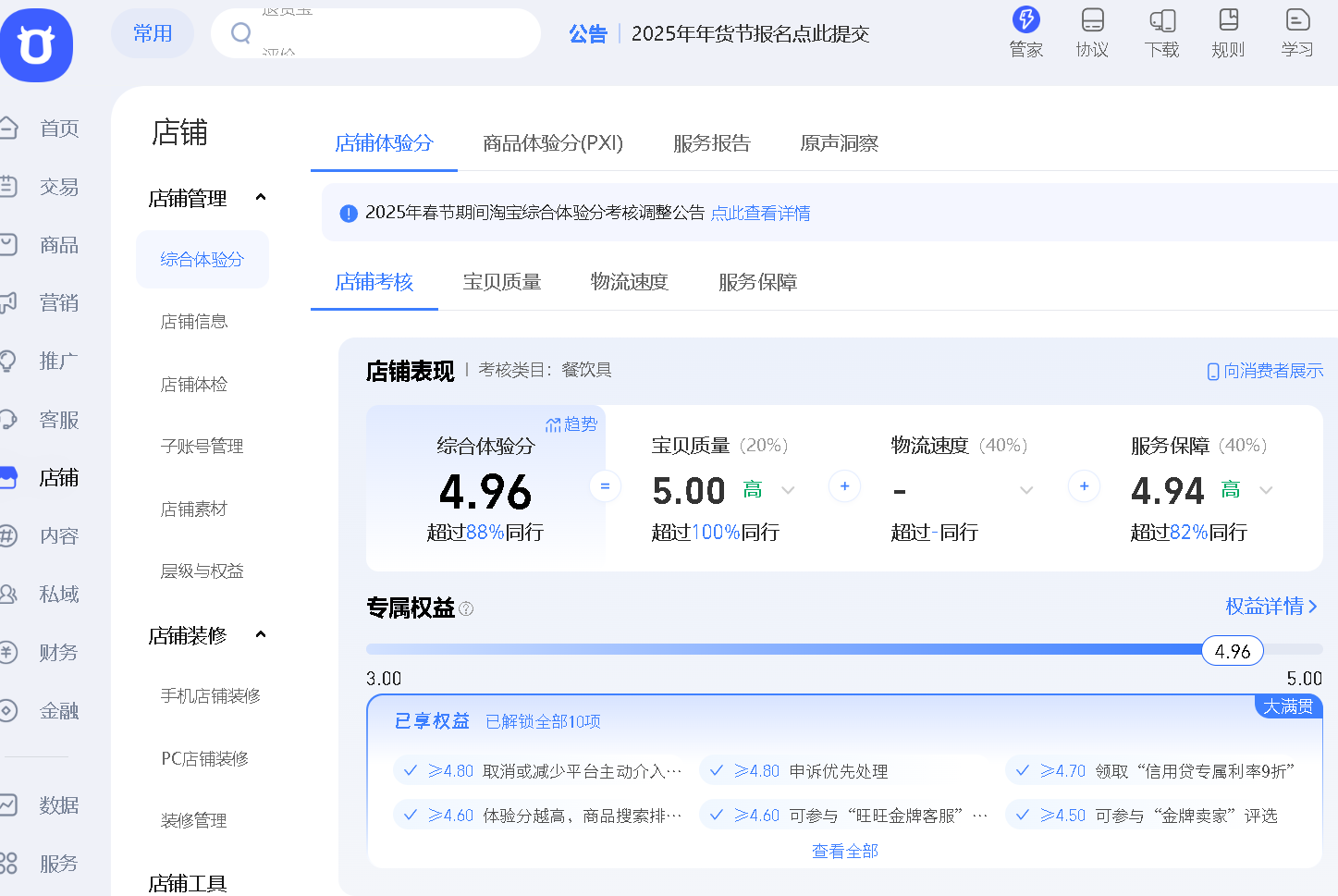Expand 服务保障 score dropdown chevron
1338x896 pixels.
click(x=1266, y=490)
